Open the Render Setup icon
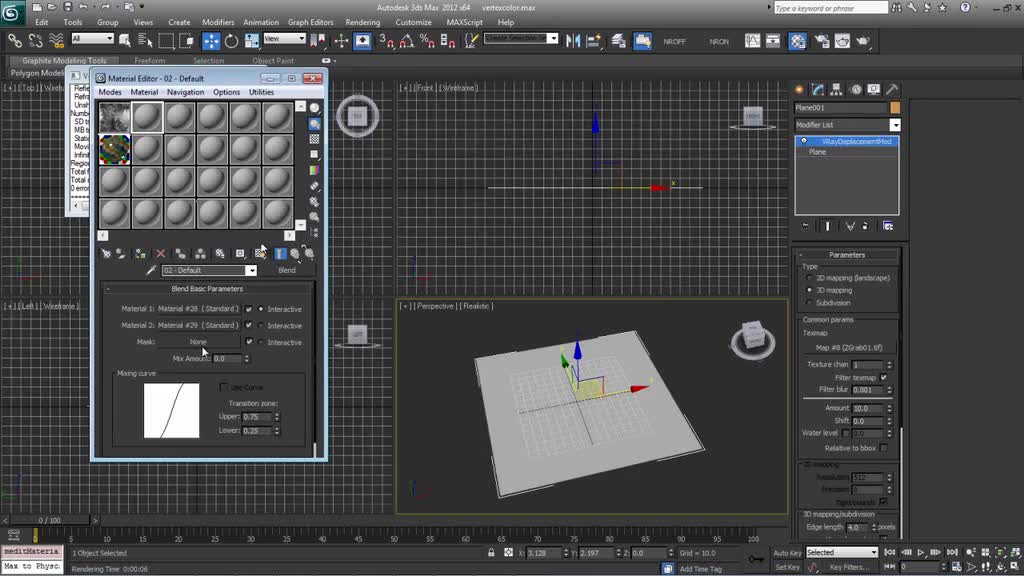The image size is (1024, 576). coord(822,41)
